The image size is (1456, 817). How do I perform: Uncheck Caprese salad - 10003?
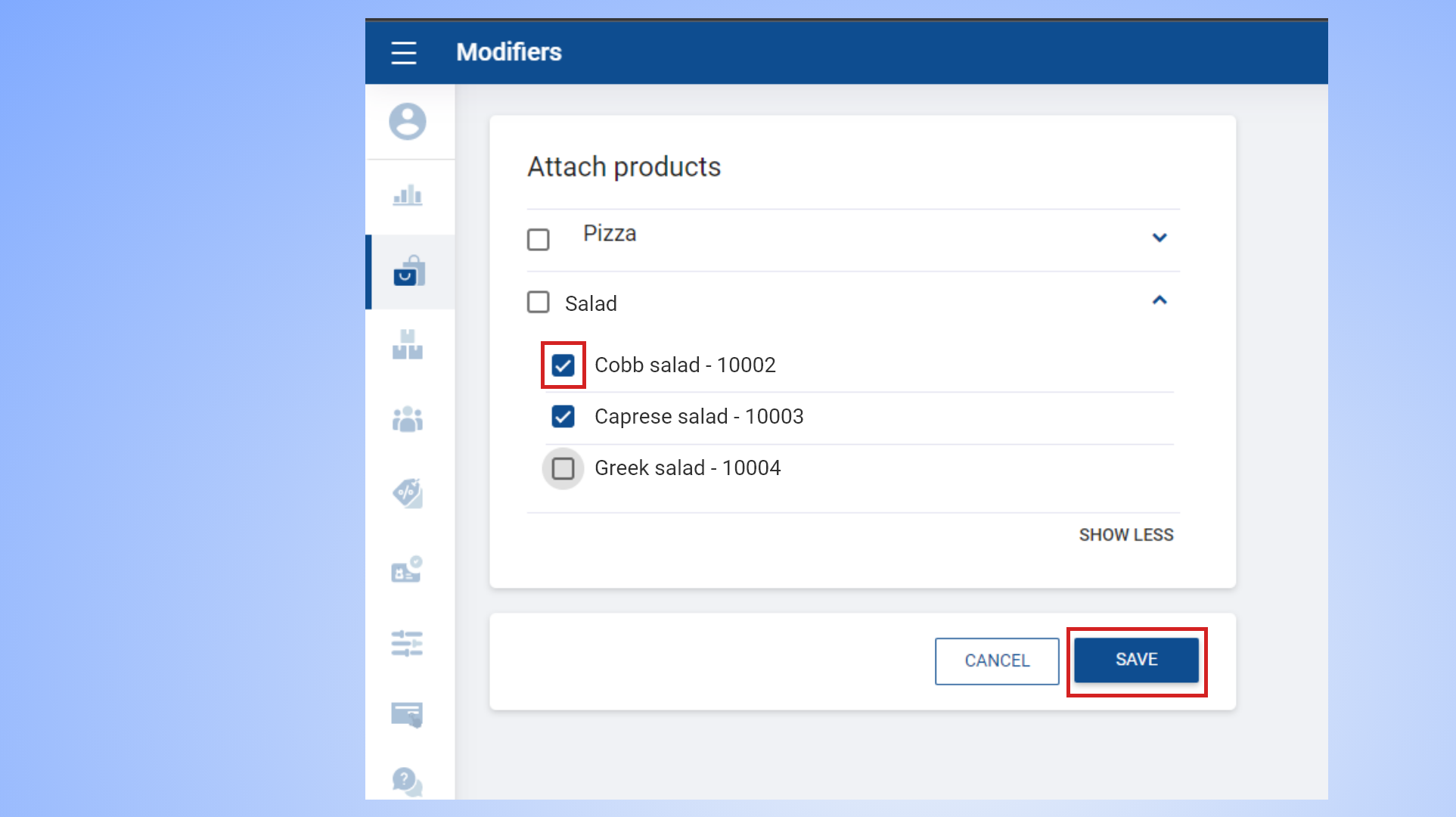(563, 417)
